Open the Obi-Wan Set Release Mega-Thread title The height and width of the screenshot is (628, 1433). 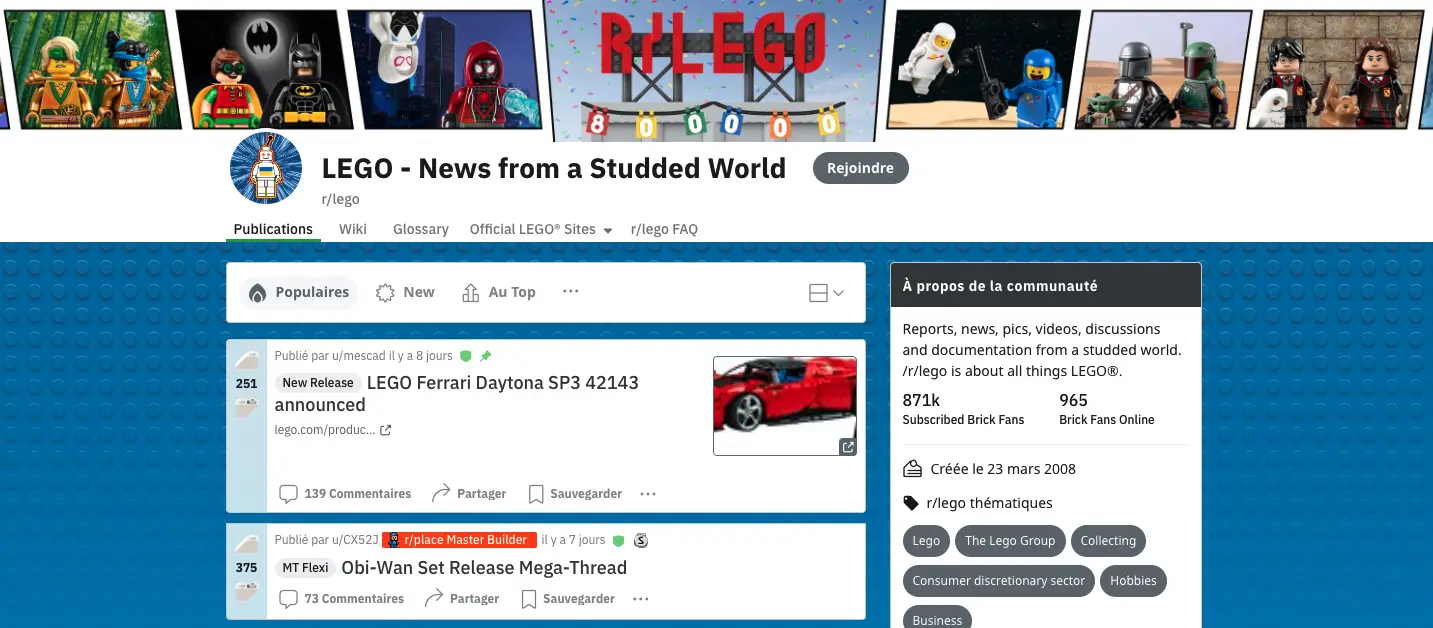coord(484,568)
